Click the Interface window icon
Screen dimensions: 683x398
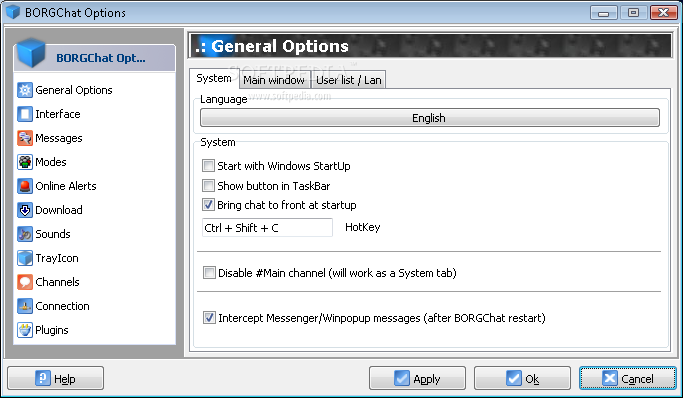tap(25, 114)
